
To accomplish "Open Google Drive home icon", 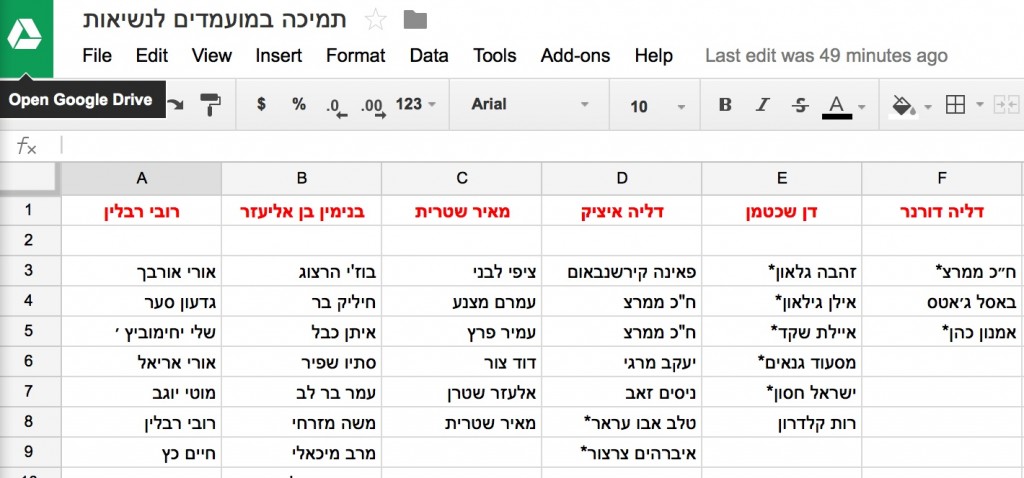I will 26,39.
